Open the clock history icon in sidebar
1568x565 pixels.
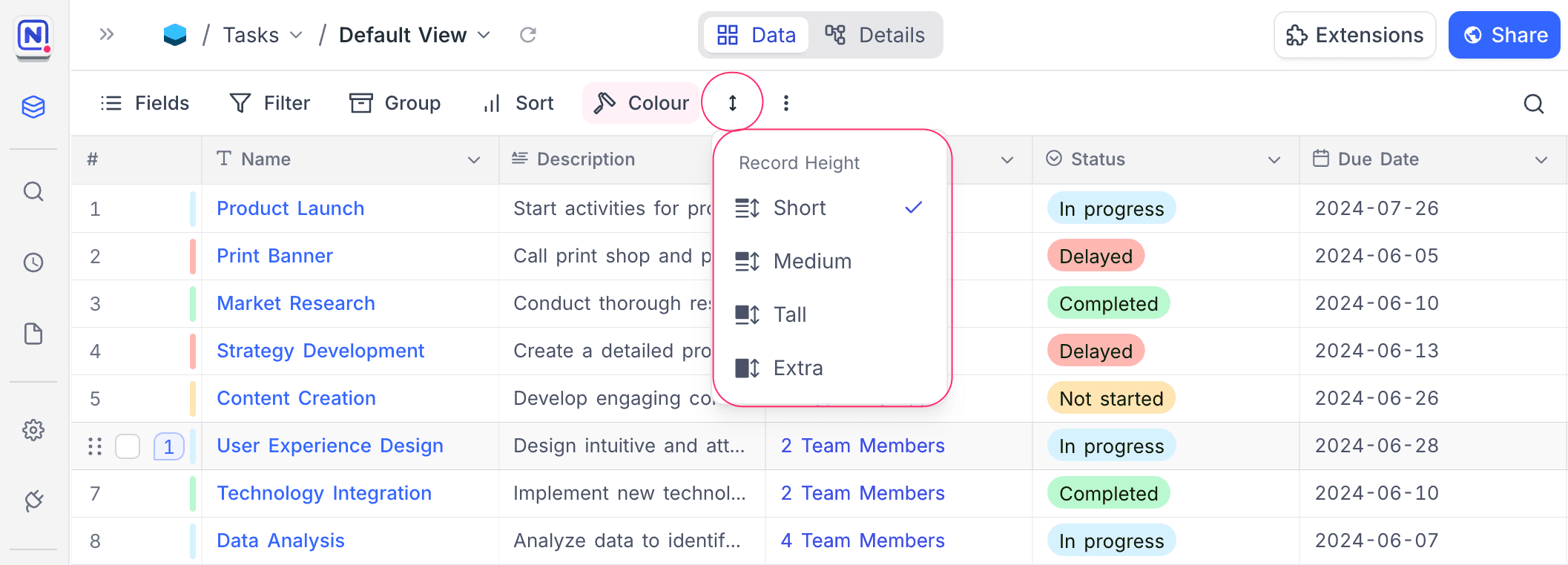(x=33, y=262)
